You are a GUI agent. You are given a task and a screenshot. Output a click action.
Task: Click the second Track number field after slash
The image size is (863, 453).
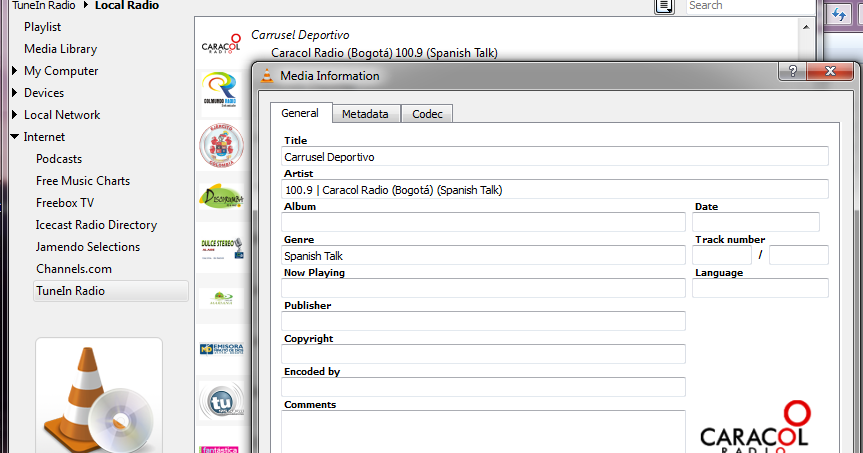click(799, 255)
